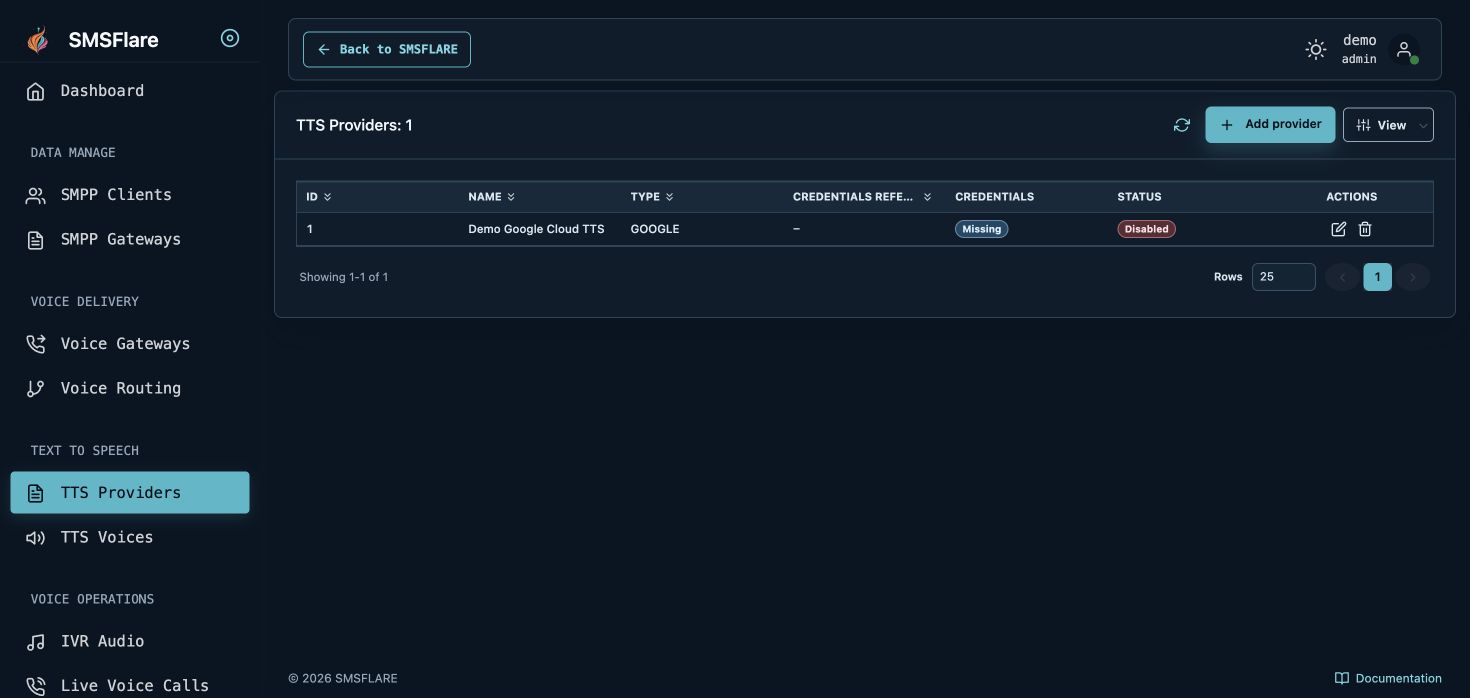Screen dimensions: 1470x698
Task: Open IVR Audio in sidebar
Action: [130, 642]
